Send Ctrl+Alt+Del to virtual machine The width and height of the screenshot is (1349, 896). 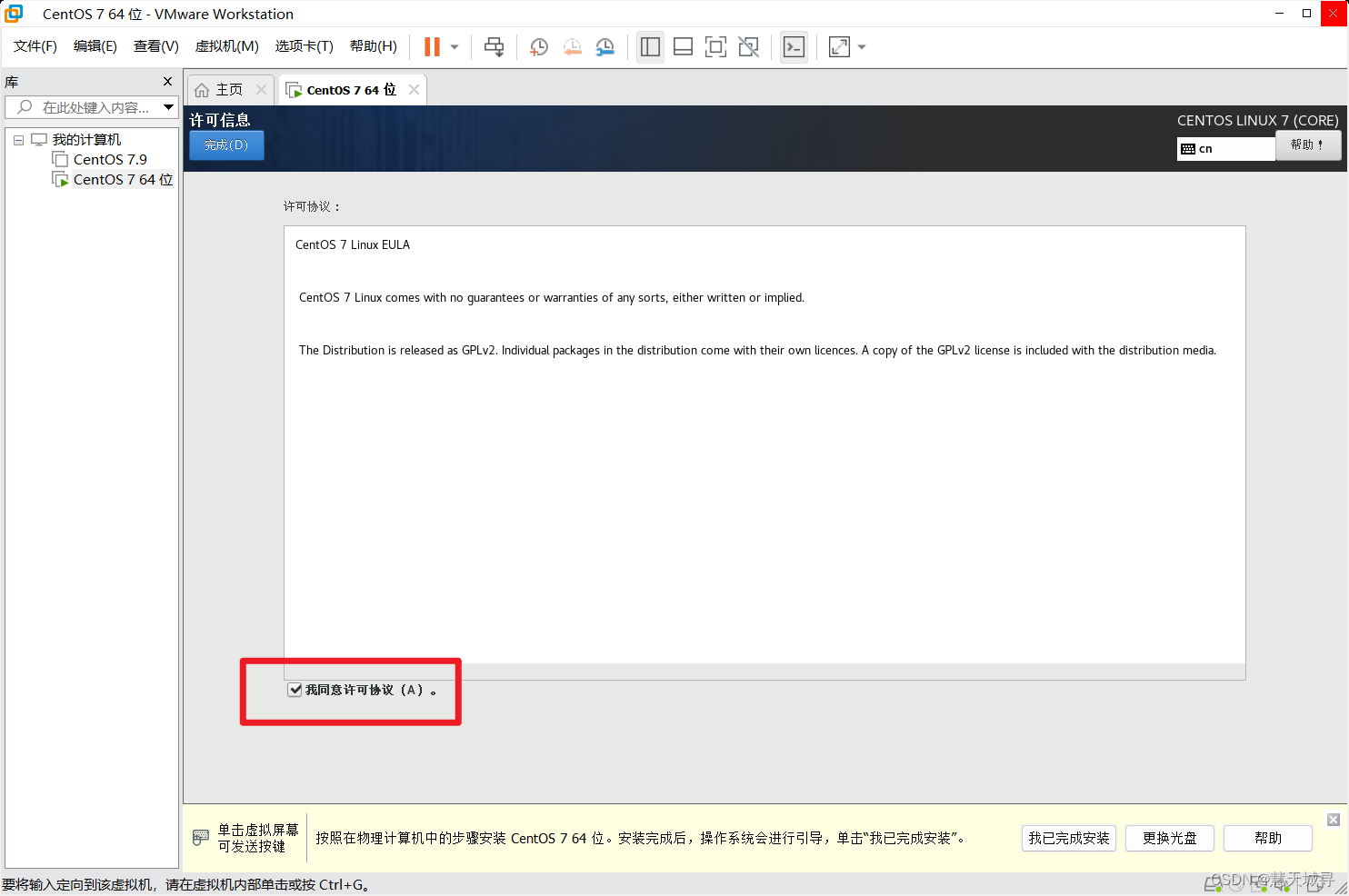[x=495, y=47]
